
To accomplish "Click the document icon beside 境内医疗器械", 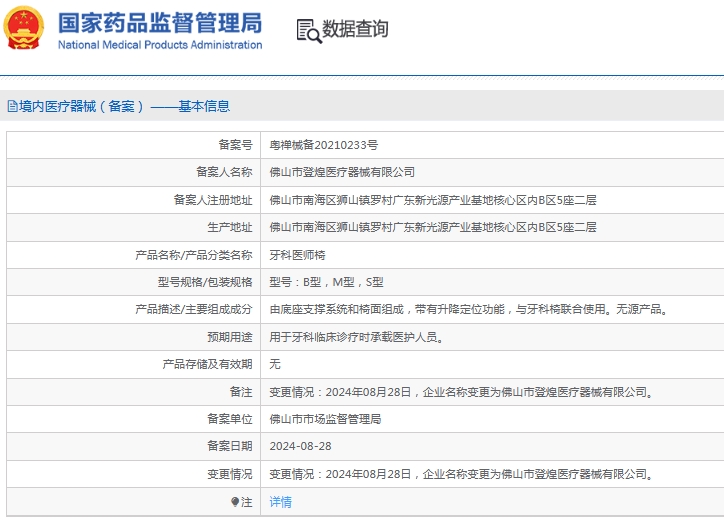I will coord(12,106).
